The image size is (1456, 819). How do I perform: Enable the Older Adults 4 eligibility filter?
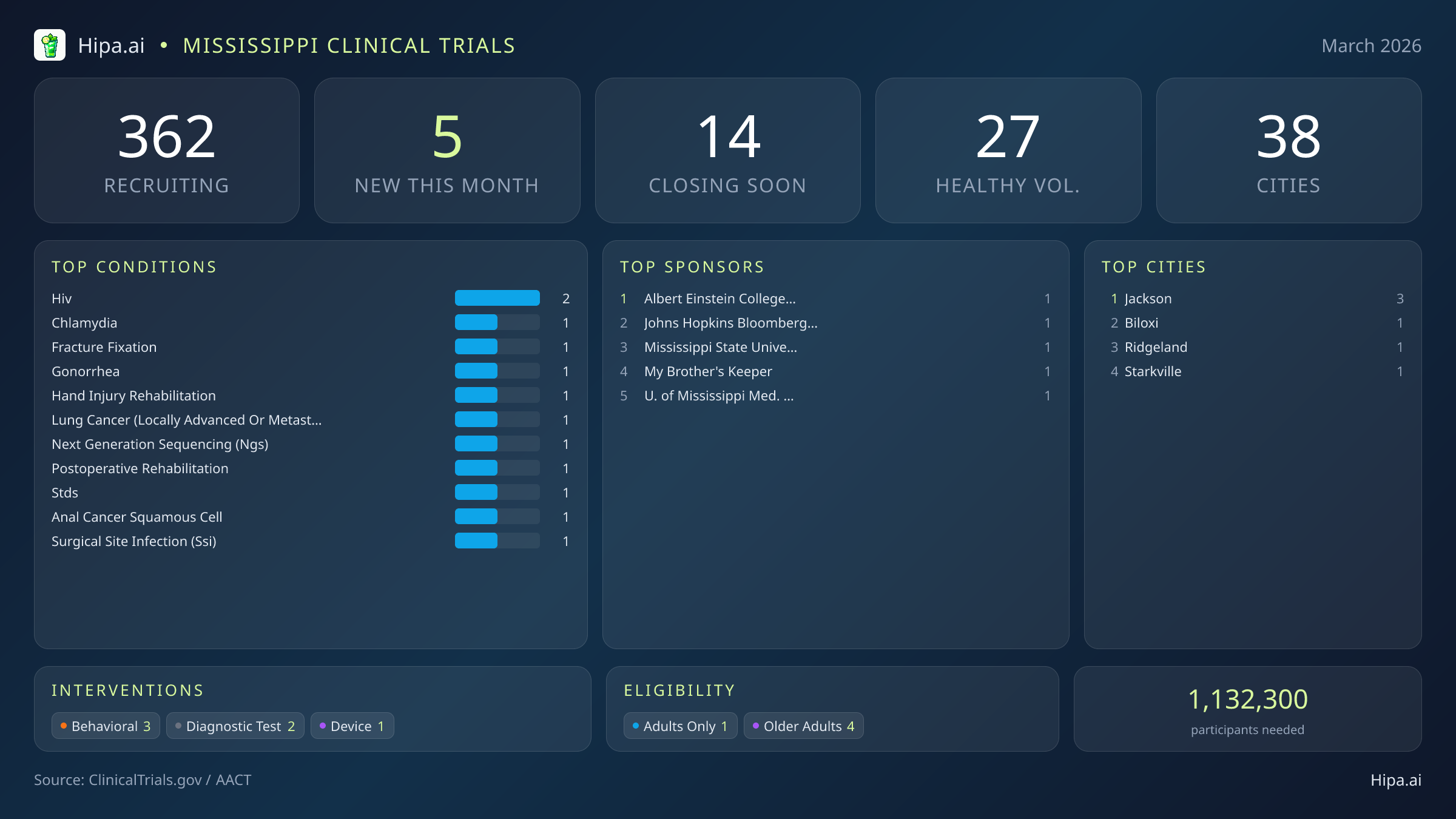coord(803,726)
